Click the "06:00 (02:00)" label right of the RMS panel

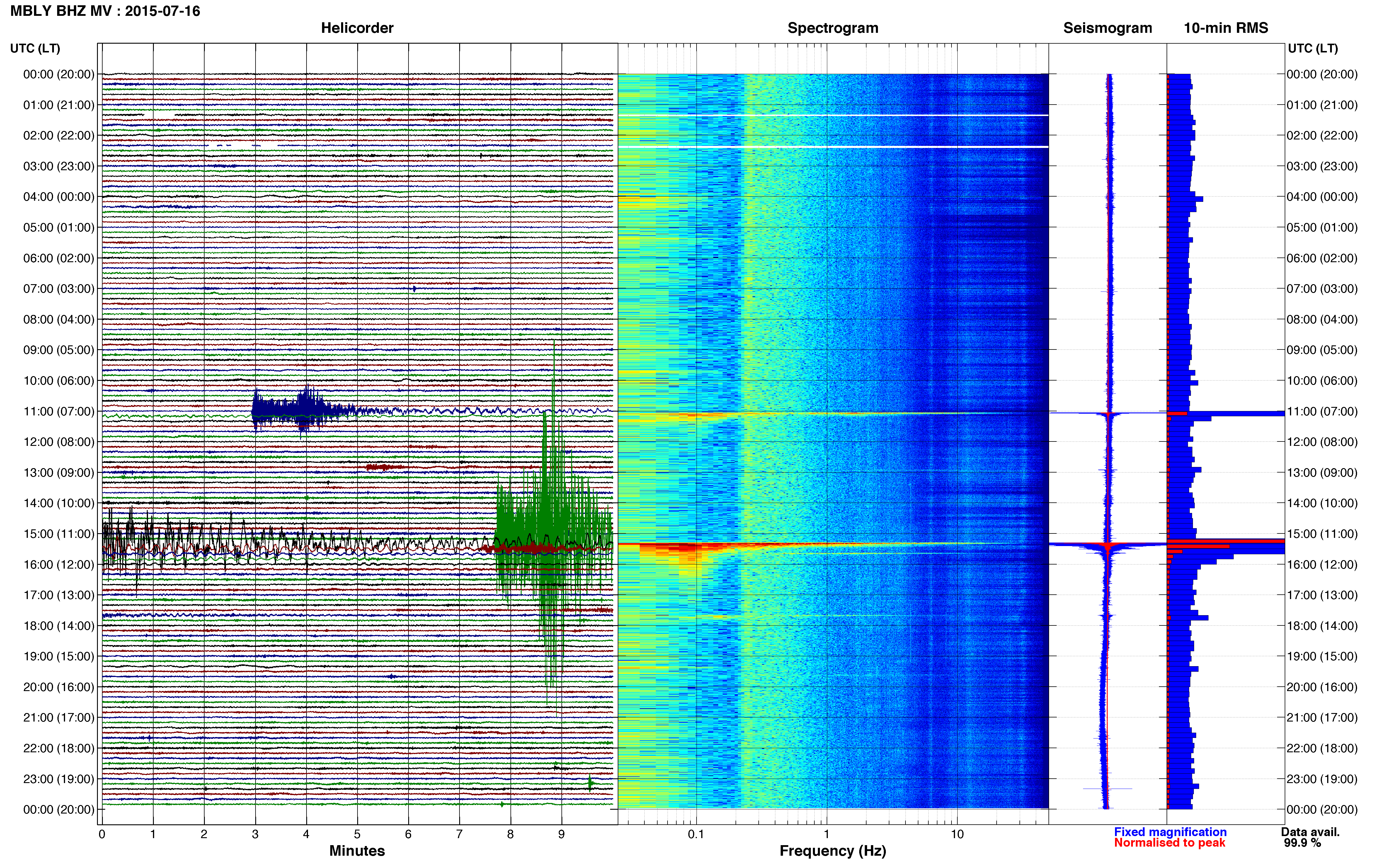(1322, 258)
